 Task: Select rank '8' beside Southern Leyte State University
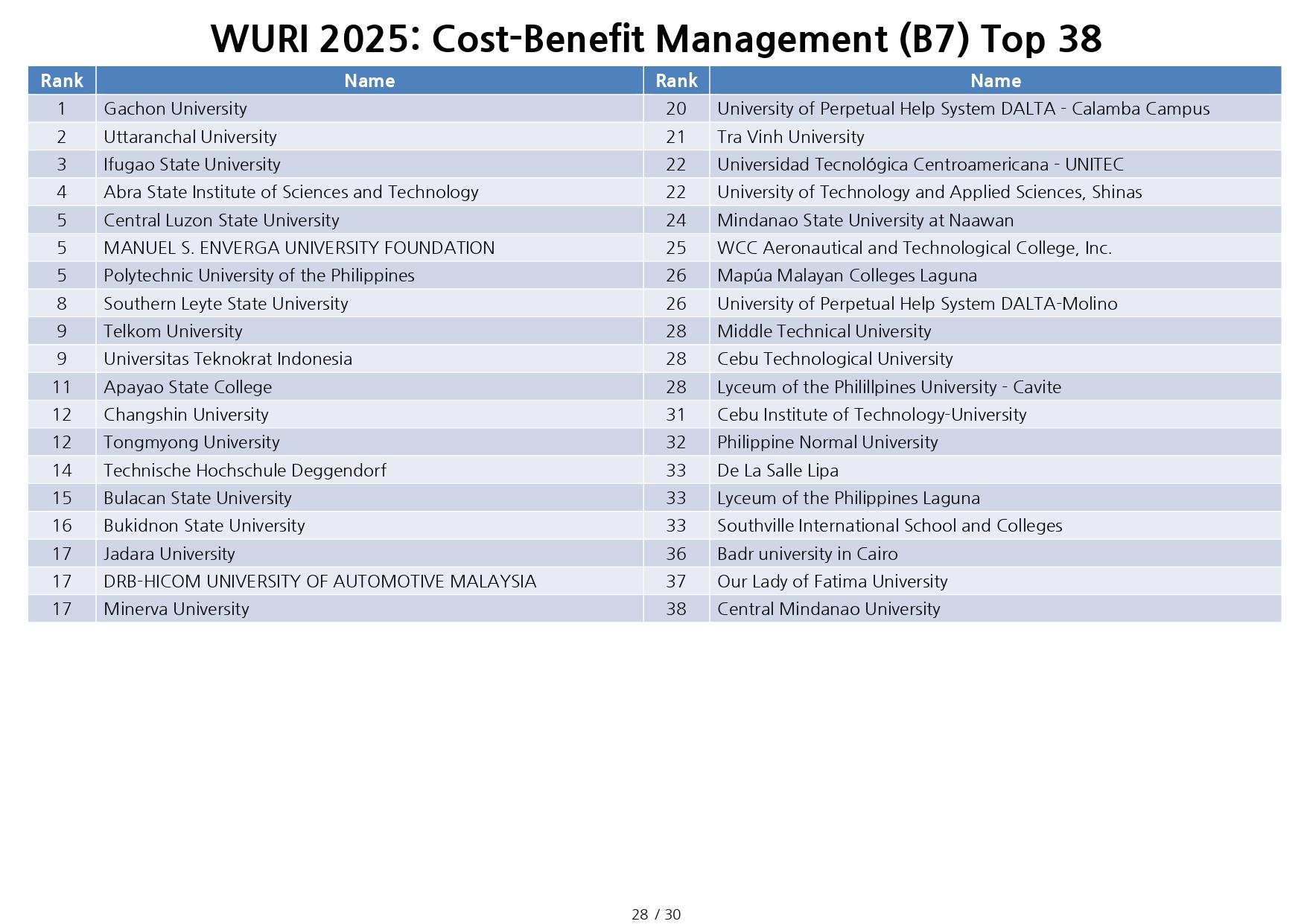tap(62, 304)
